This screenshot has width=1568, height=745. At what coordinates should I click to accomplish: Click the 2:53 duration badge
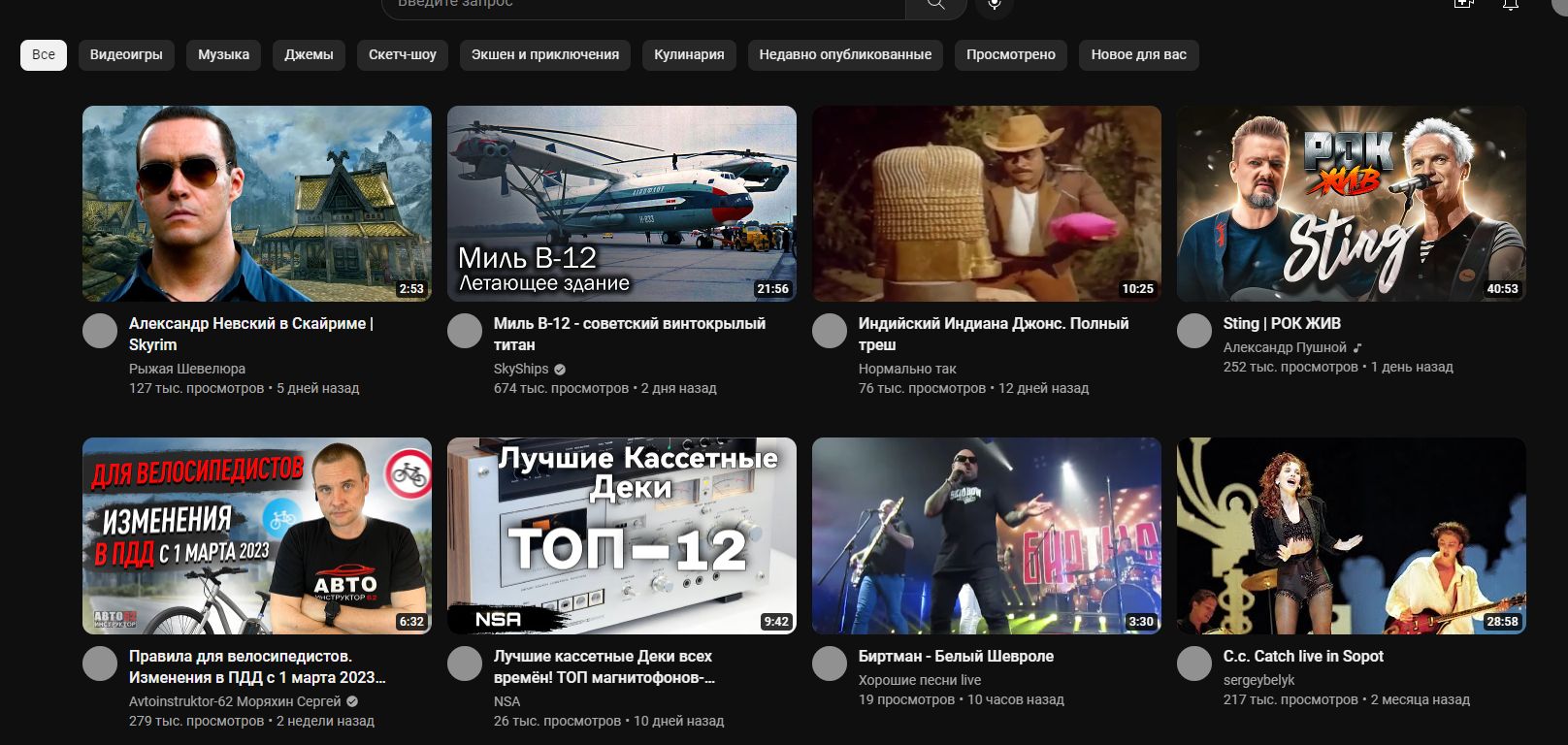[x=411, y=289]
